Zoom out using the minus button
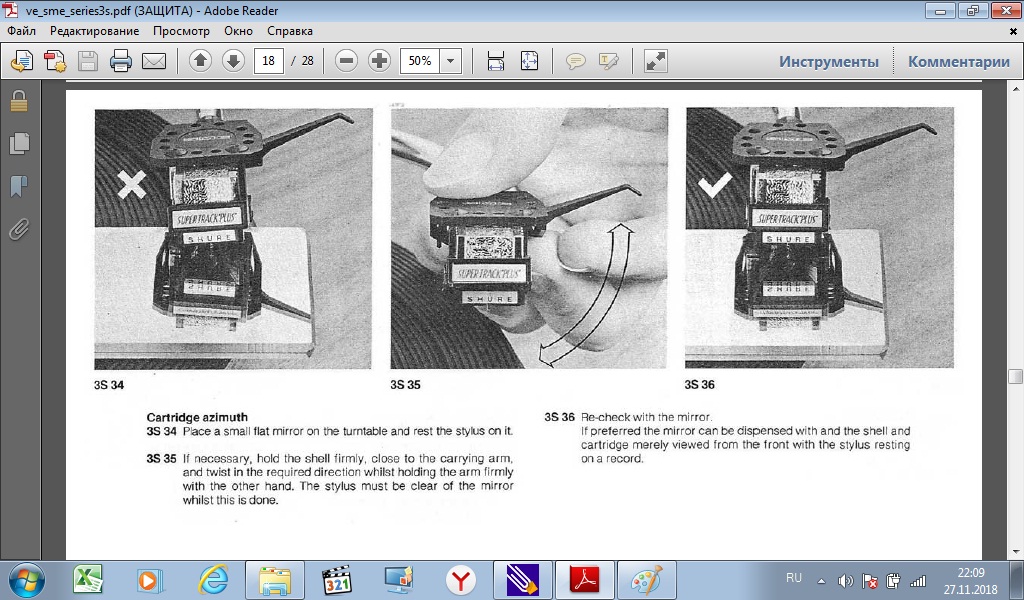 point(346,61)
